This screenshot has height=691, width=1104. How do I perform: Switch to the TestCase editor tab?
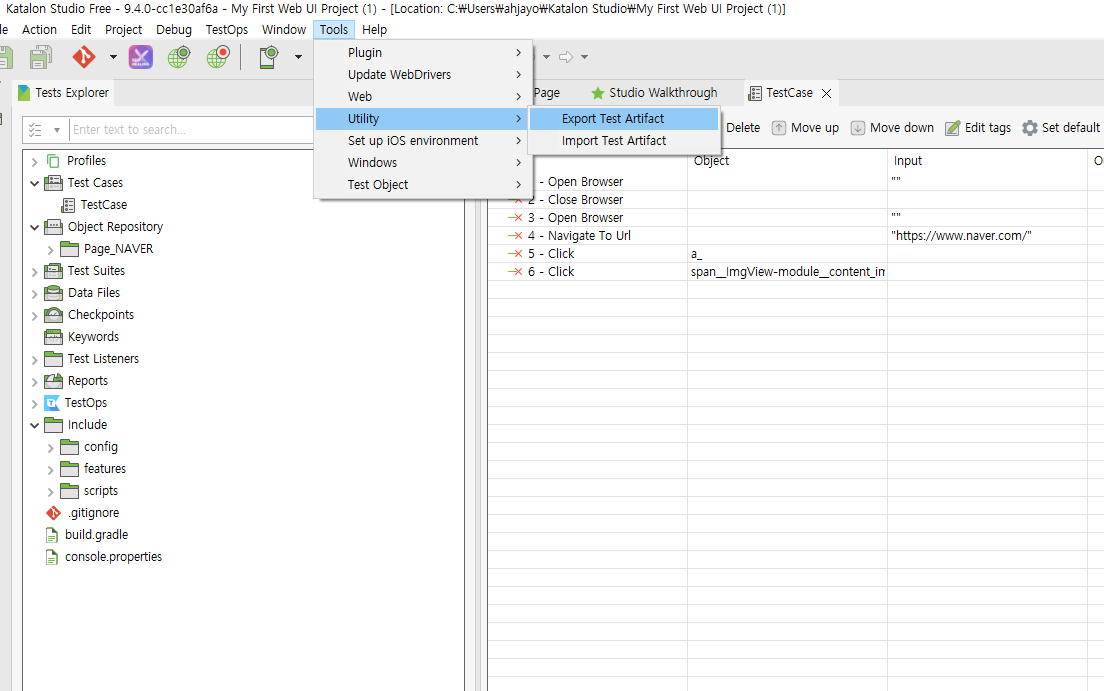pos(789,93)
